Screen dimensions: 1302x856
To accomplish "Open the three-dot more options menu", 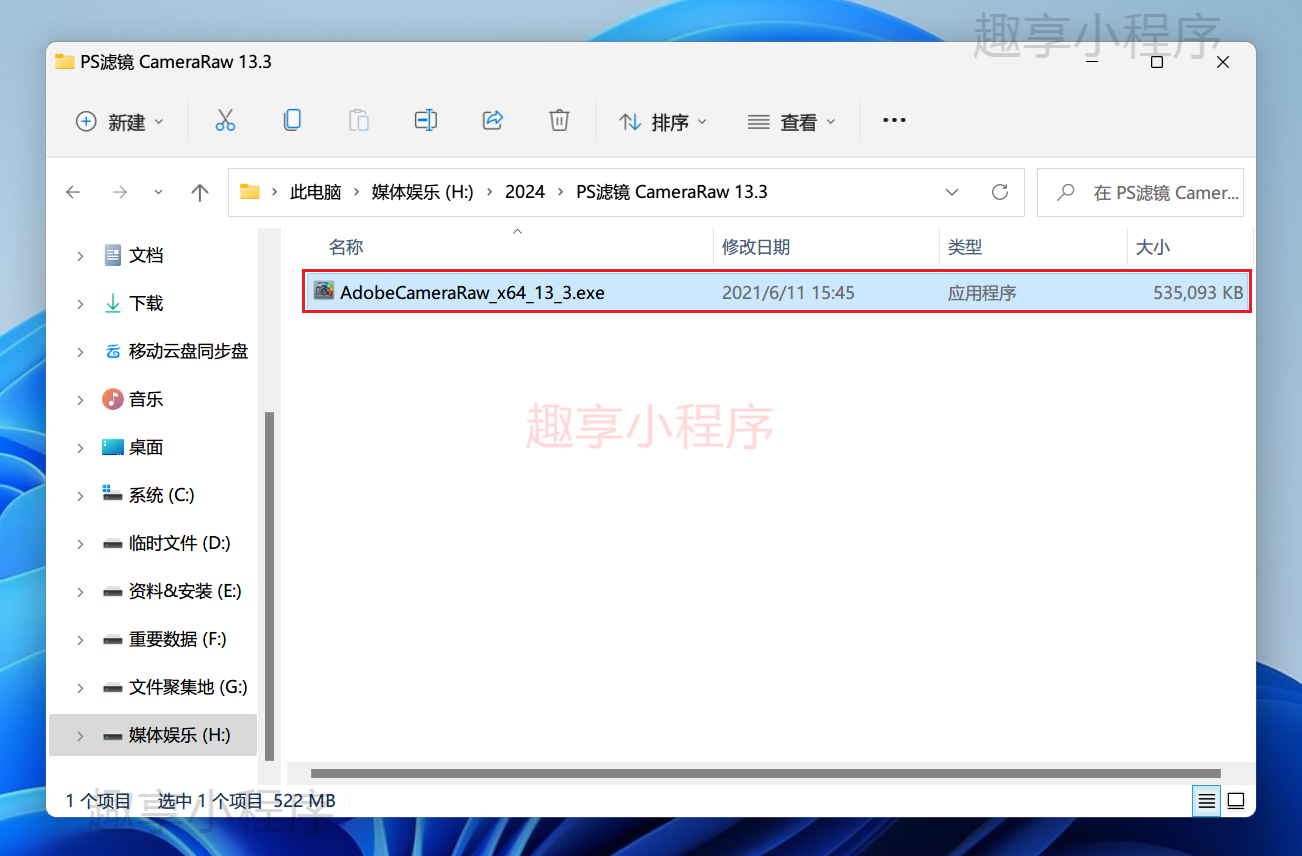I will click(894, 121).
